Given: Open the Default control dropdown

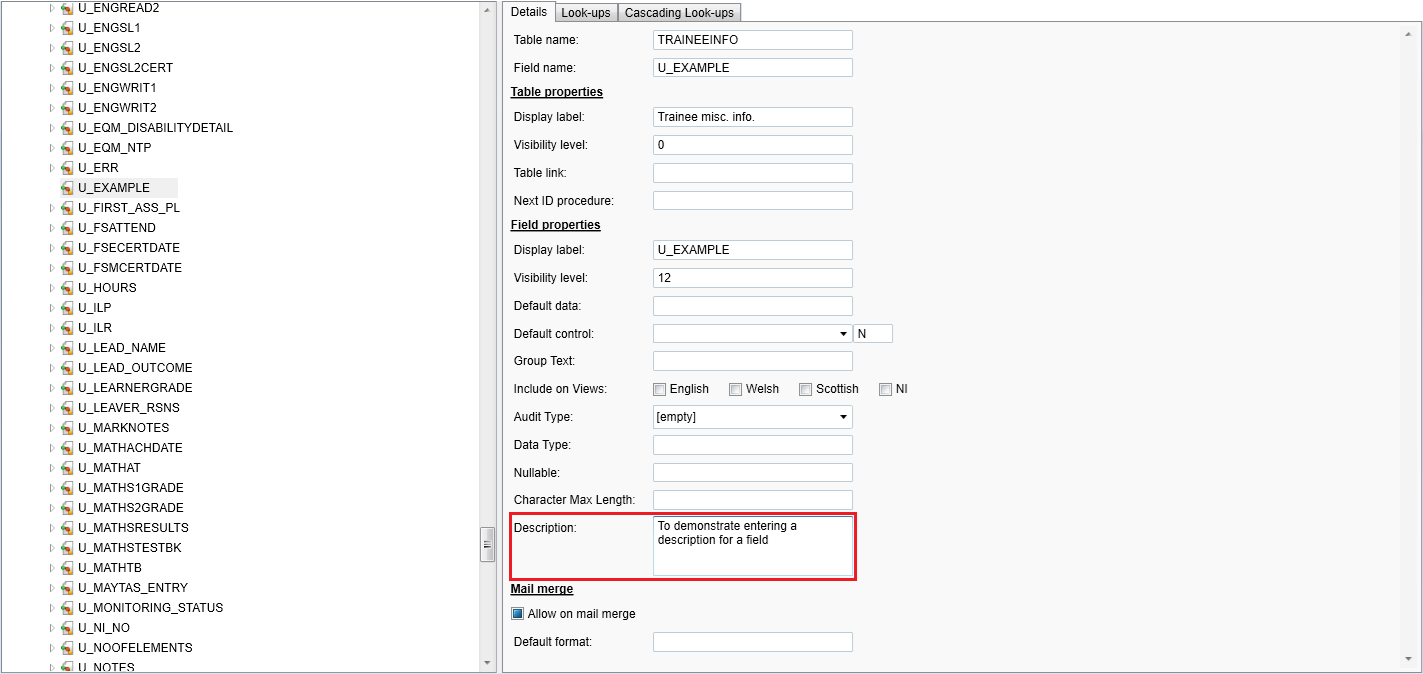Looking at the screenshot, I should tap(843, 334).
